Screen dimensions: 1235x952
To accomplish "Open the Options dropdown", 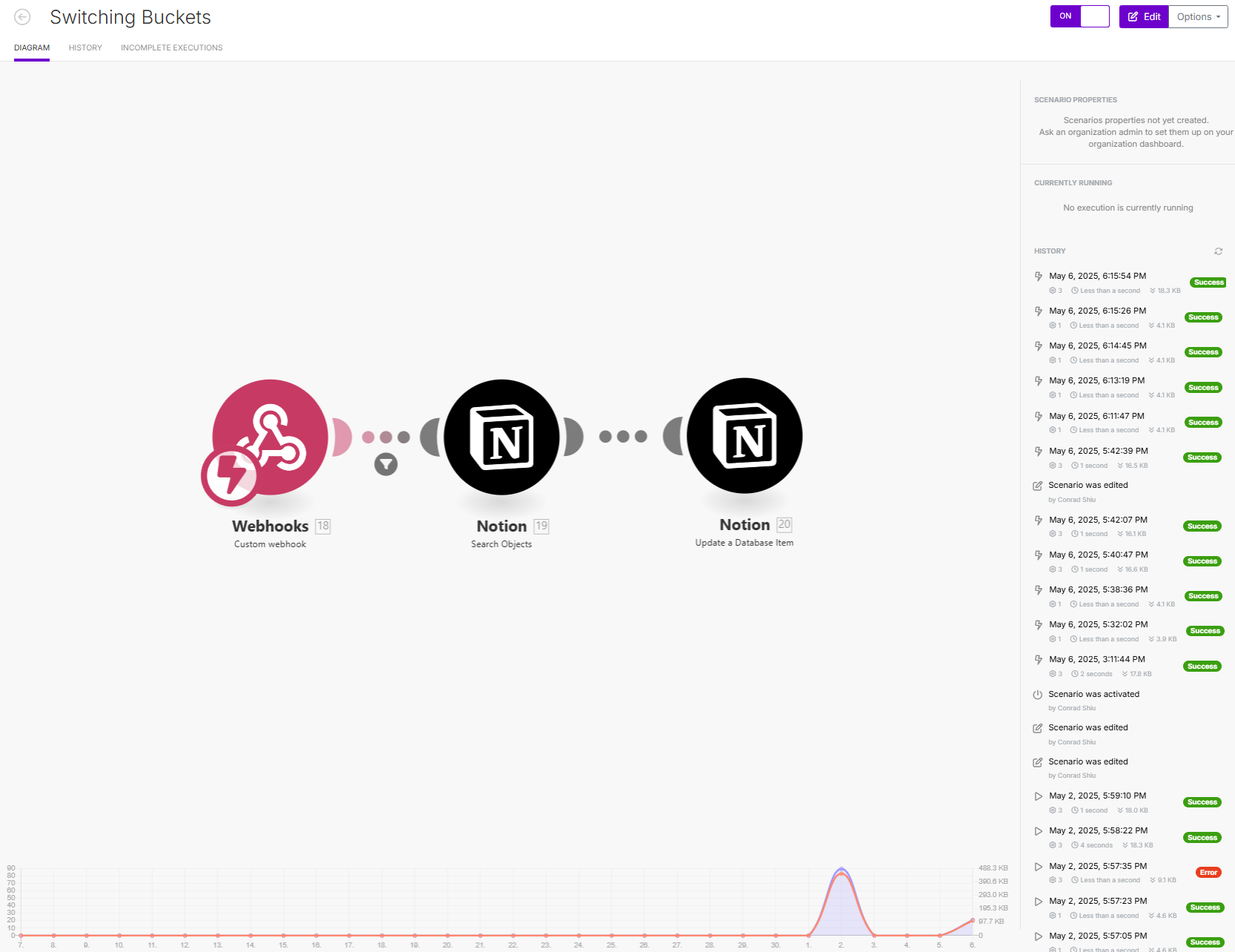I will coord(1198,16).
